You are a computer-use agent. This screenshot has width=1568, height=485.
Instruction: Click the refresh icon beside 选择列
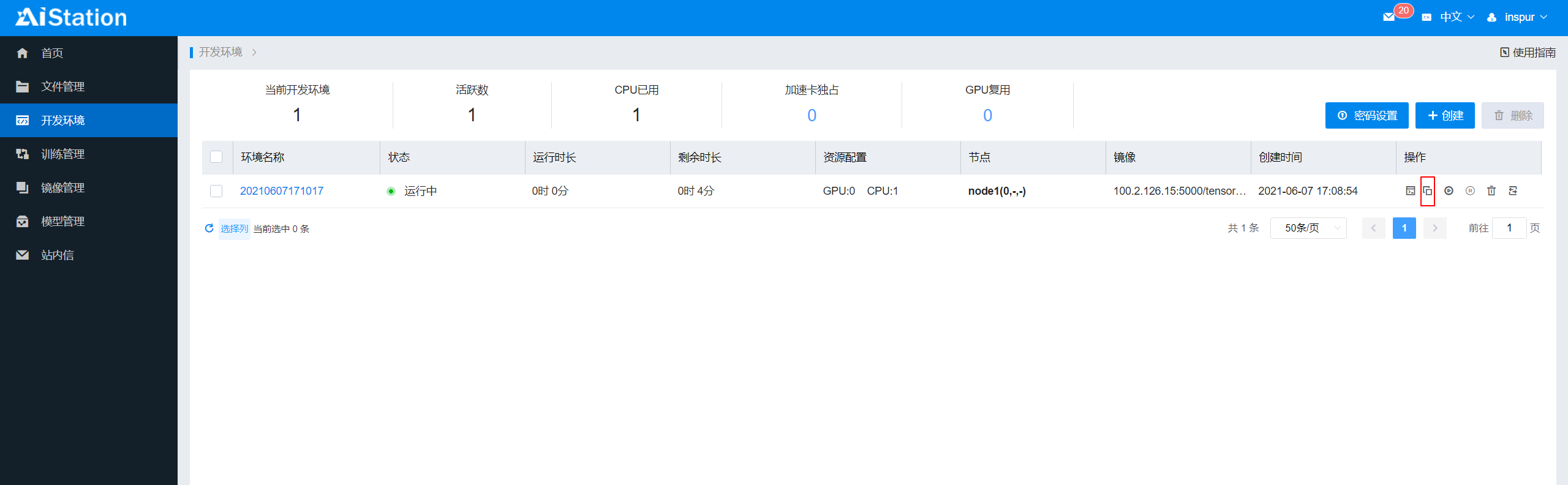tap(209, 228)
